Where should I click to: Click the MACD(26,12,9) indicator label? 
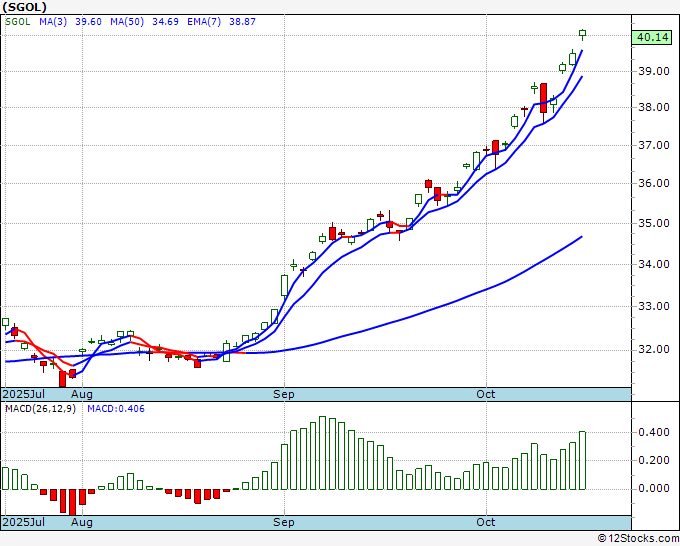point(40,409)
